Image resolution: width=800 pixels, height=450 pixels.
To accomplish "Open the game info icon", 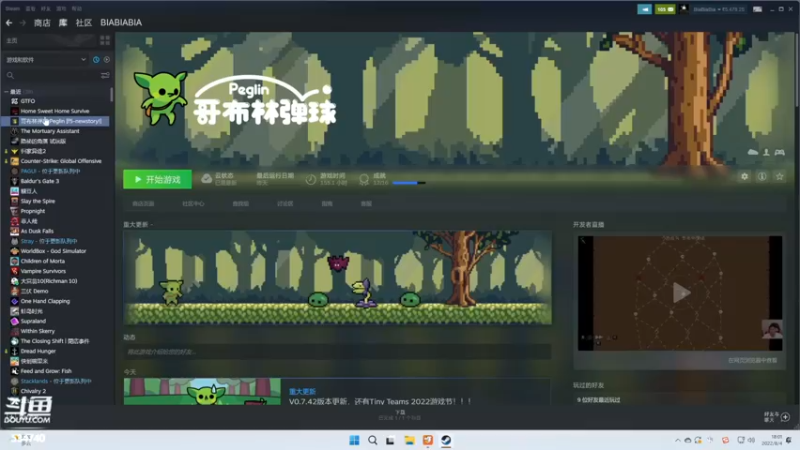I will [x=762, y=177].
